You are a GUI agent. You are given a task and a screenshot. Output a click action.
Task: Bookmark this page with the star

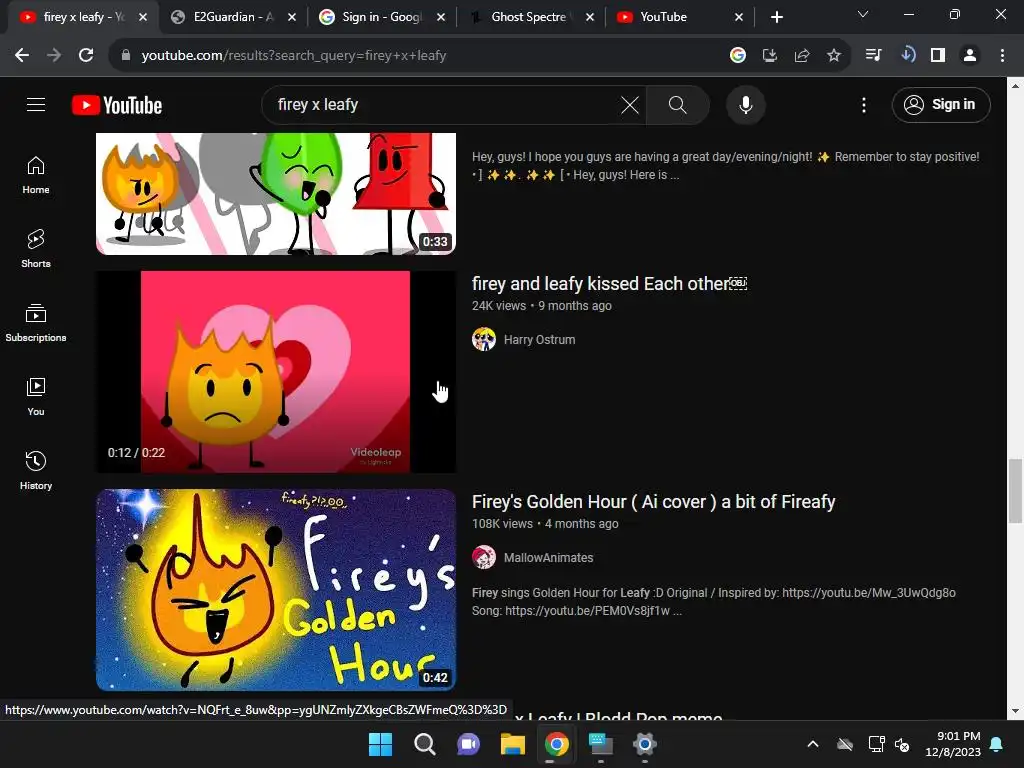coord(834,56)
